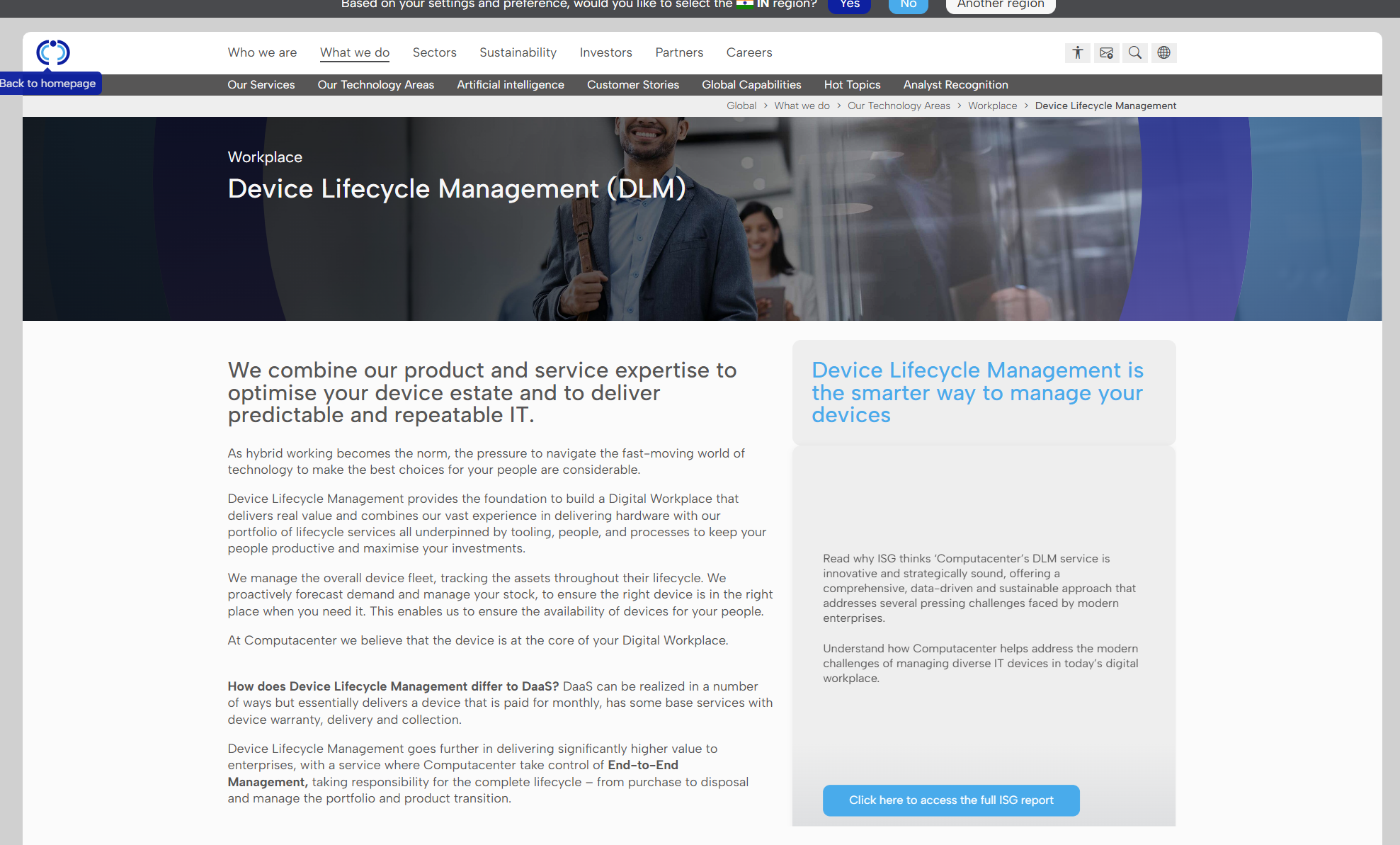
Task: Click the Global breadcrumb link
Action: point(741,106)
